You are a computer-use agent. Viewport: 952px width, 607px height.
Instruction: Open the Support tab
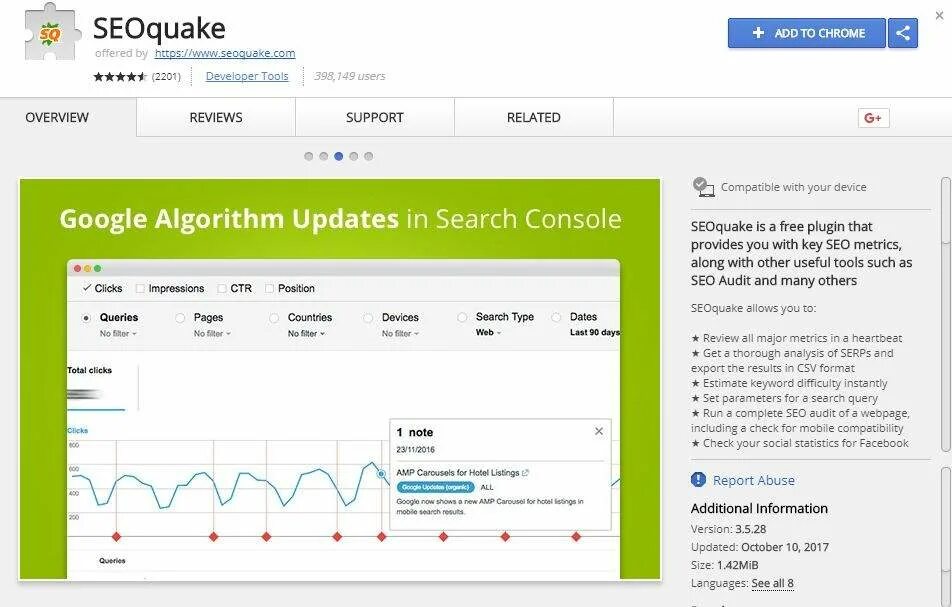tap(375, 117)
